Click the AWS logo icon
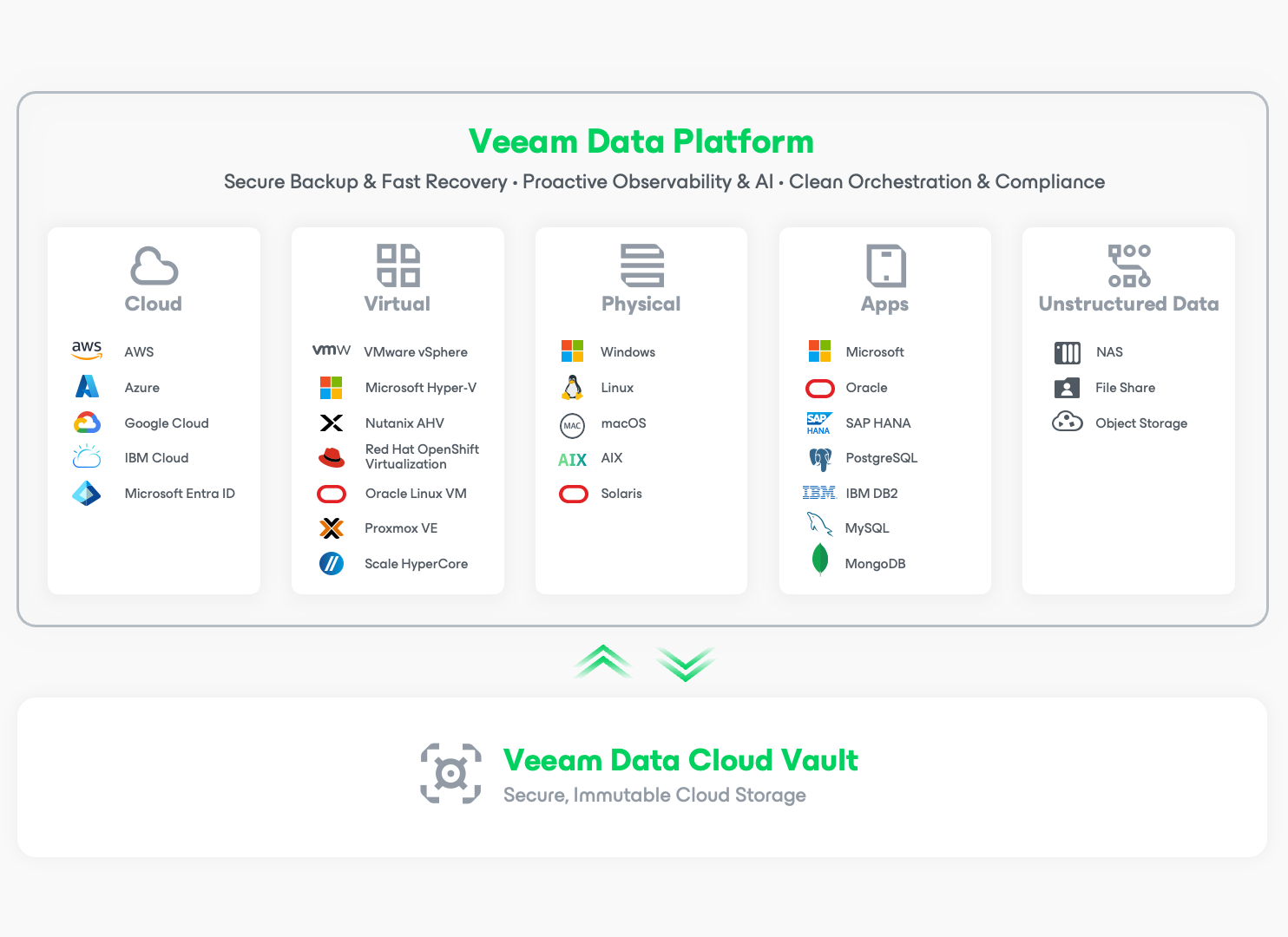 [87, 351]
